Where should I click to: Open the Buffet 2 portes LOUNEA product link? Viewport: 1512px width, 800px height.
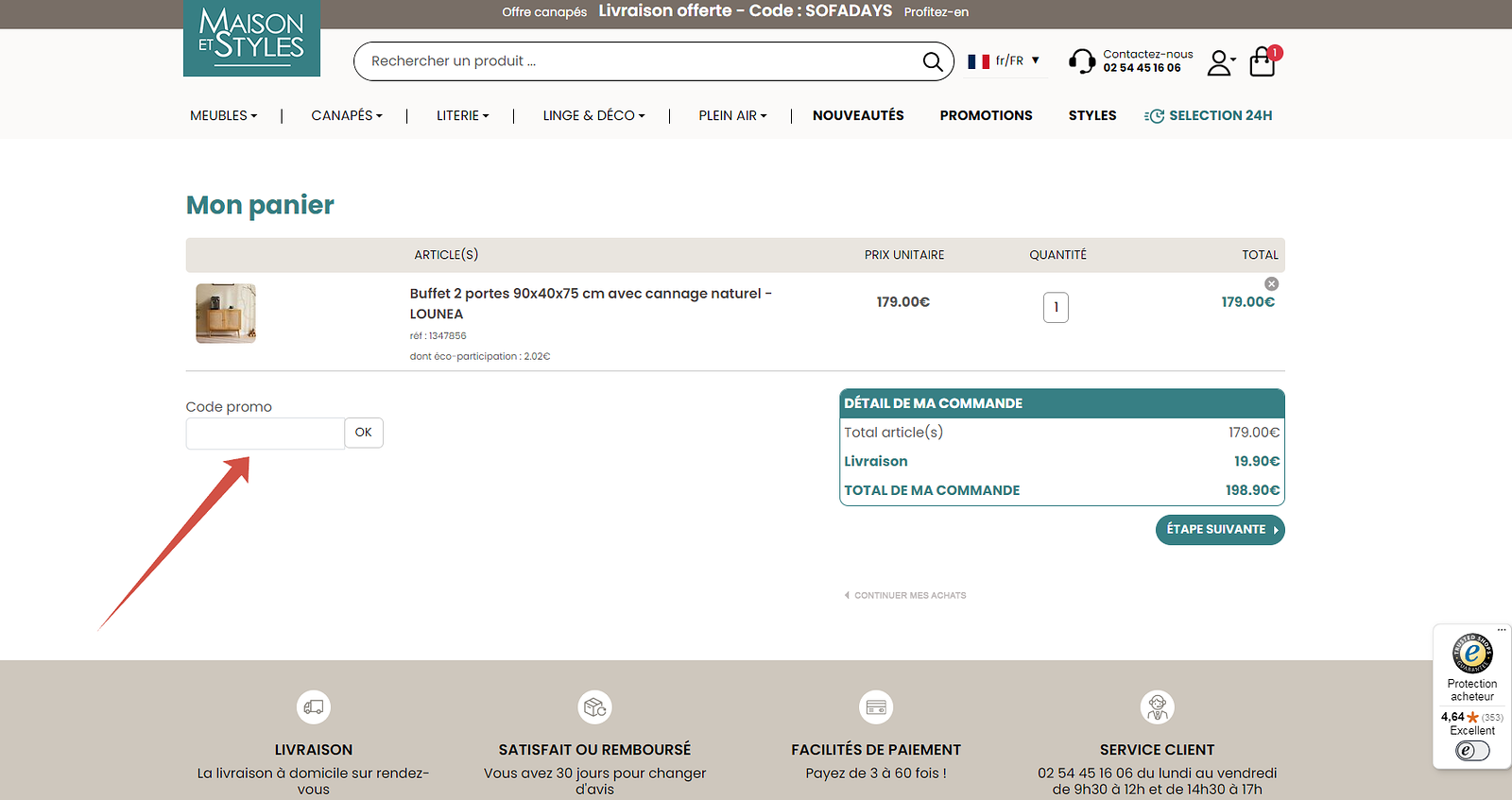click(x=591, y=304)
